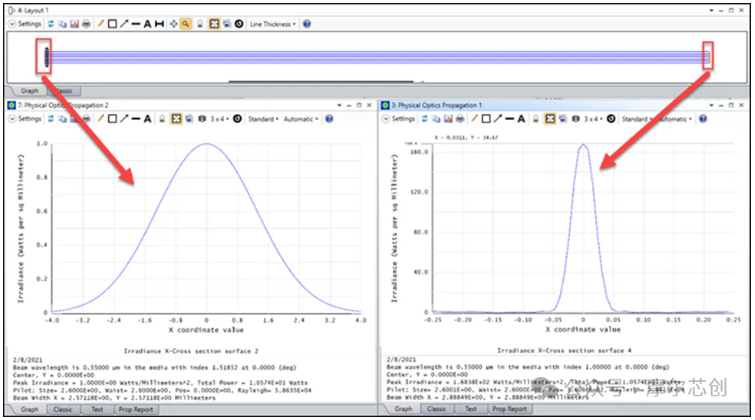The width and height of the screenshot is (755, 420).
Task: Select the straight line tool in Layout 1
Action: click(x=136, y=24)
